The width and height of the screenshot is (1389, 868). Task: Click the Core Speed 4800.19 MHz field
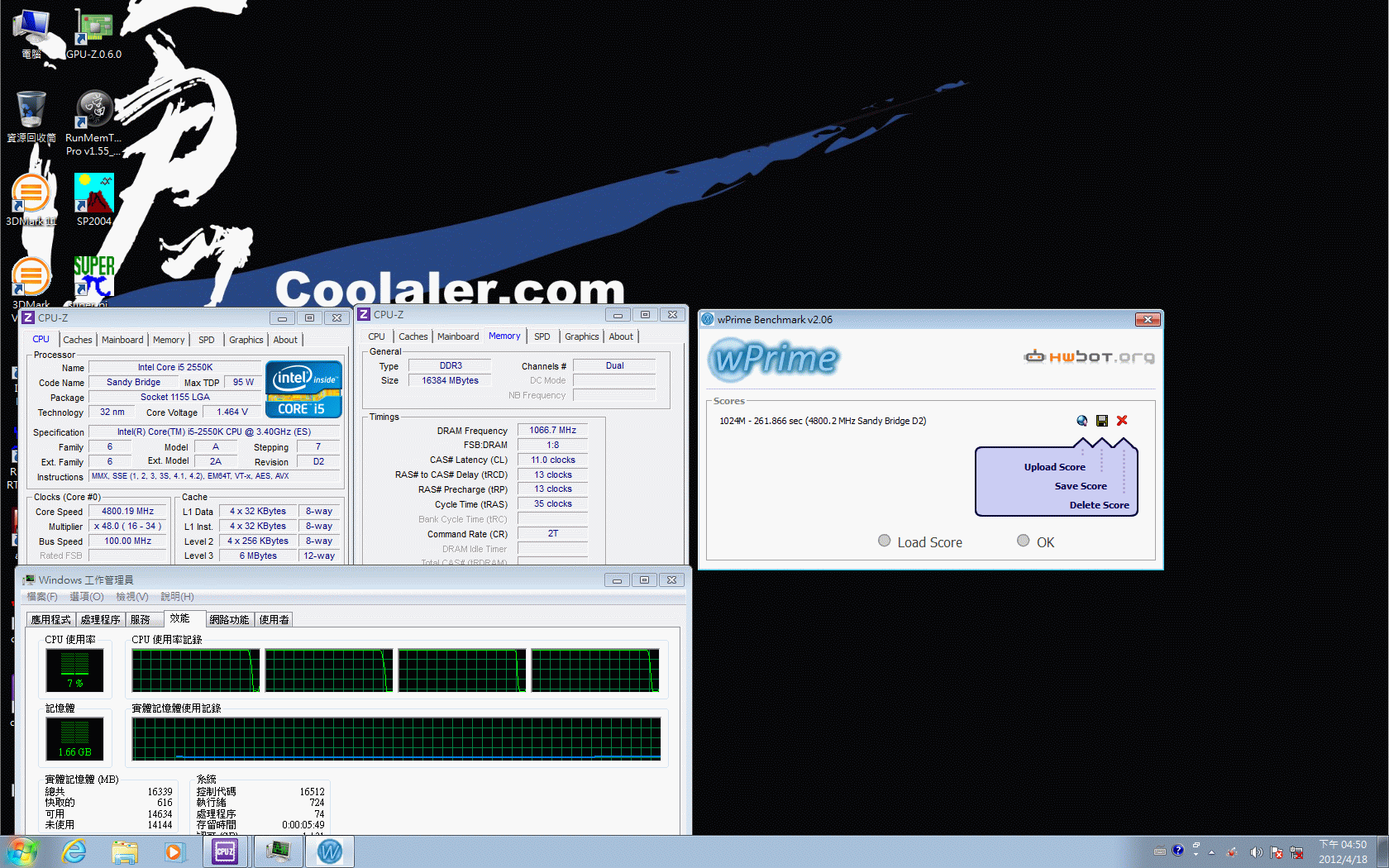click(128, 512)
